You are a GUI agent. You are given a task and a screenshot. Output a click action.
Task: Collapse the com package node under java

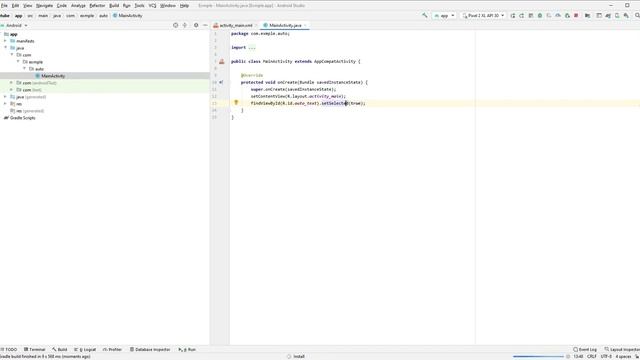[x=12, y=55]
